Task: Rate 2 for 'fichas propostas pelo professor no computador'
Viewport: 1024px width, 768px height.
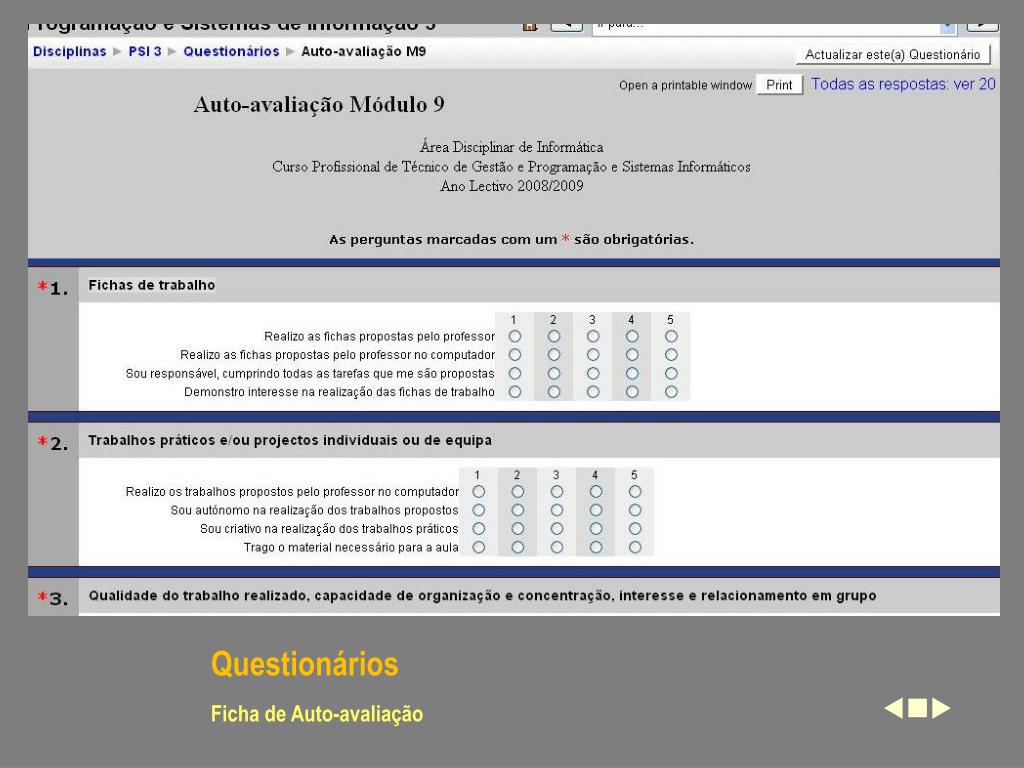Action: (554, 355)
